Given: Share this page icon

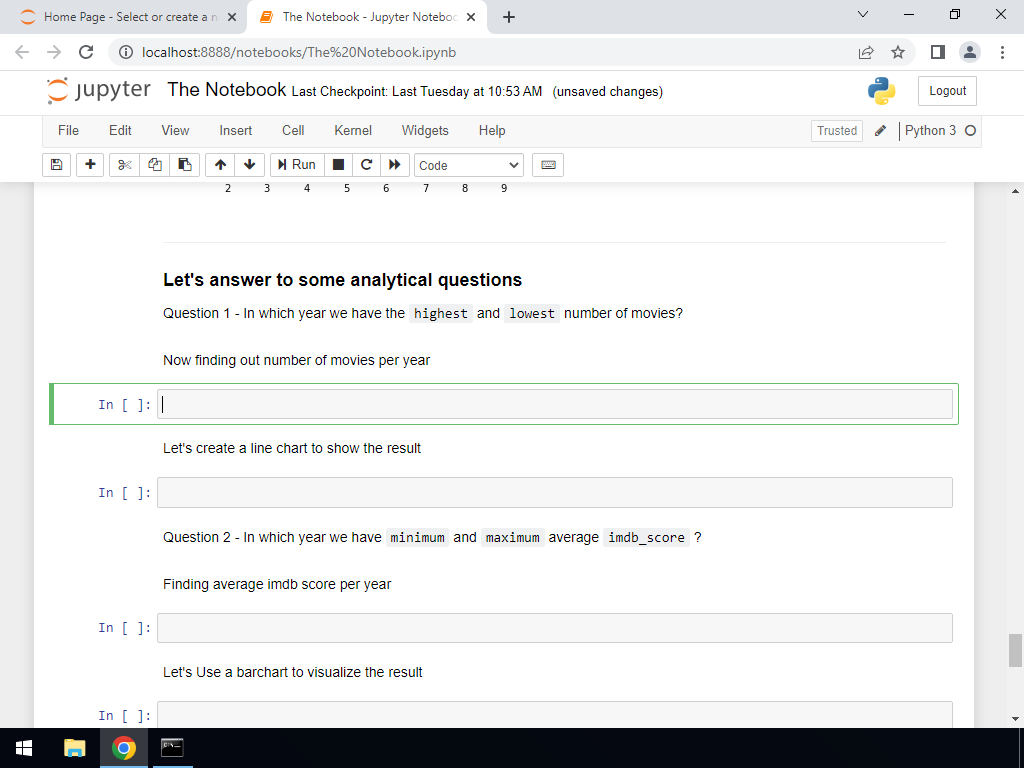Looking at the screenshot, I should coord(866,52).
